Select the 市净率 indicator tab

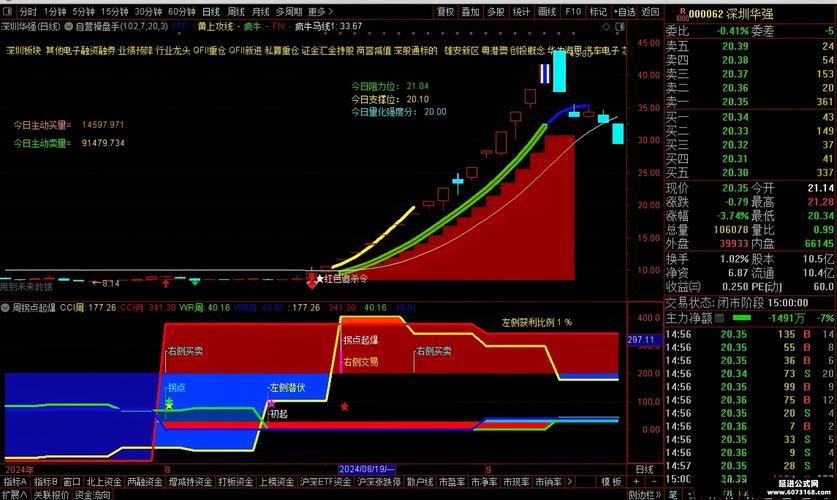point(484,482)
